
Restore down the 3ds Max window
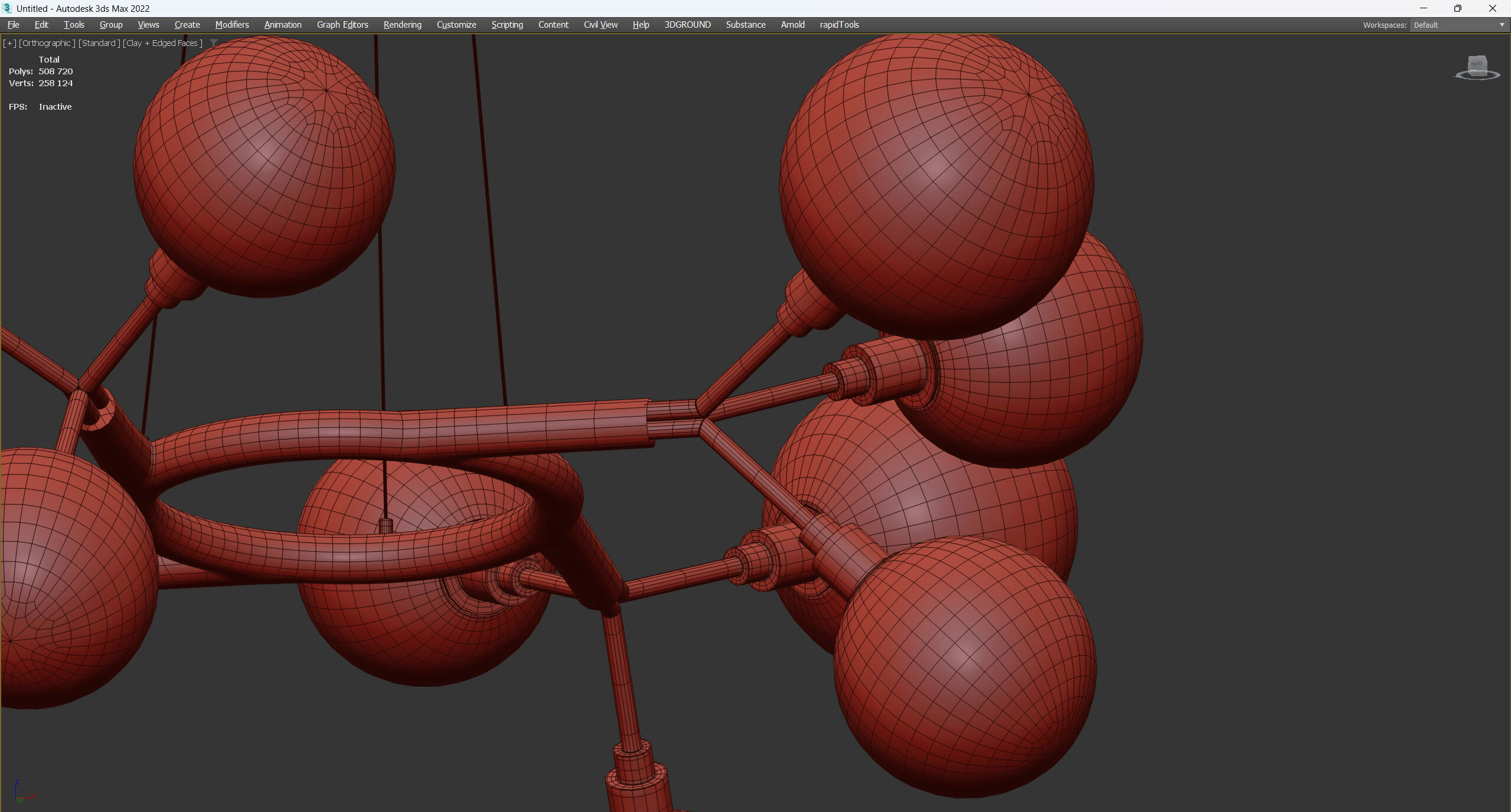[x=1457, y=8]
